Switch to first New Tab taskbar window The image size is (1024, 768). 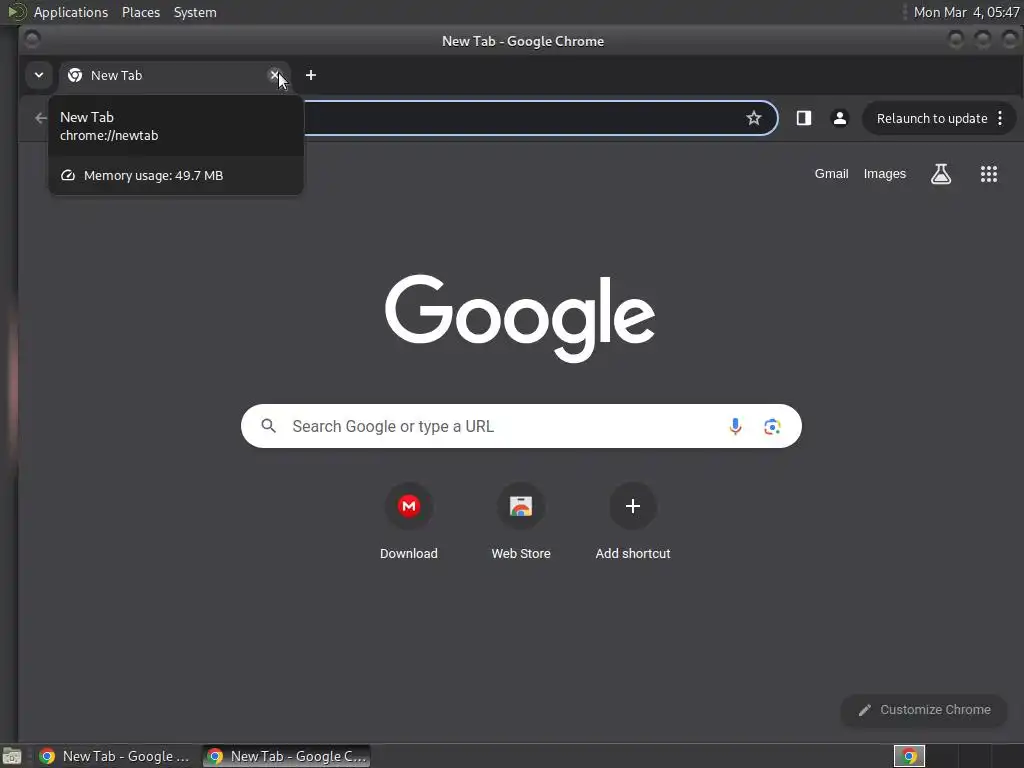tap(115, 756)
